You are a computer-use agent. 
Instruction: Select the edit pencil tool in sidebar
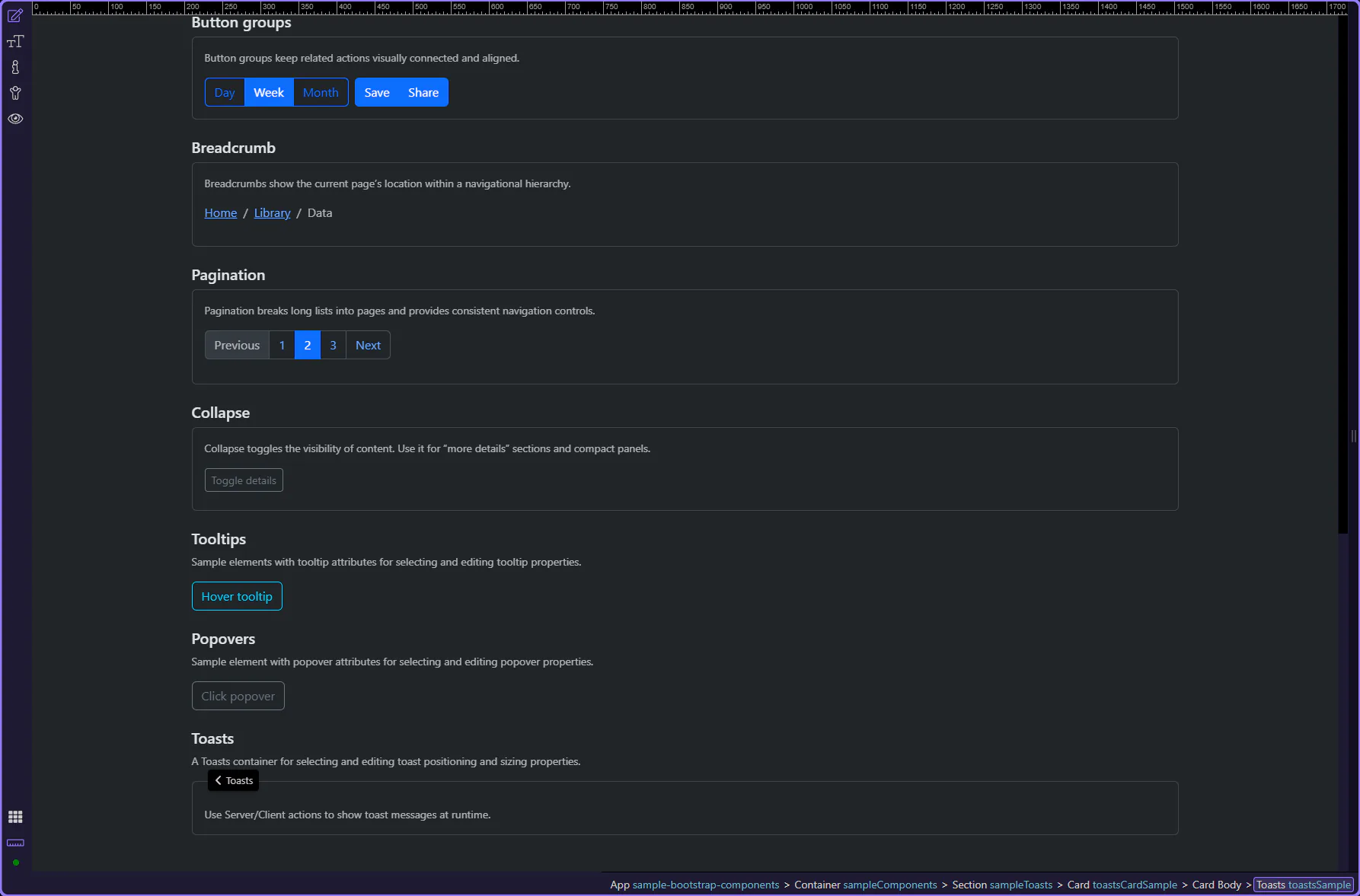(15, 16)
